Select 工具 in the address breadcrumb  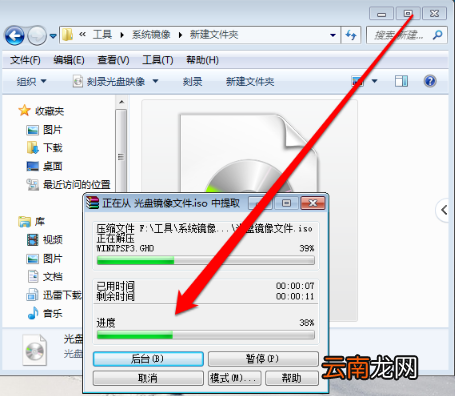102,35
